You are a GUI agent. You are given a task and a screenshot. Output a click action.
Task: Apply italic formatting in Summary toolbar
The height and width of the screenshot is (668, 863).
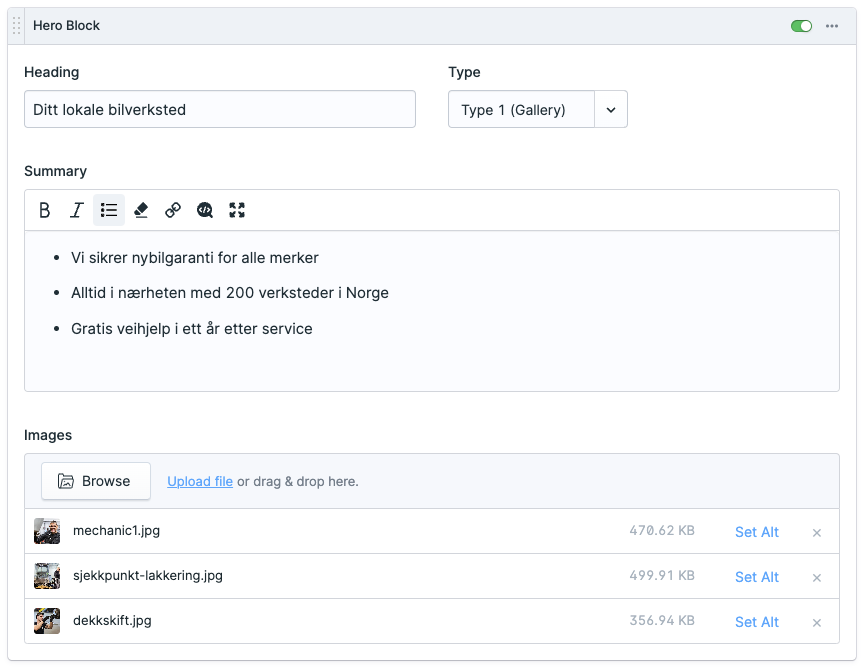click(x=77, y=210)
